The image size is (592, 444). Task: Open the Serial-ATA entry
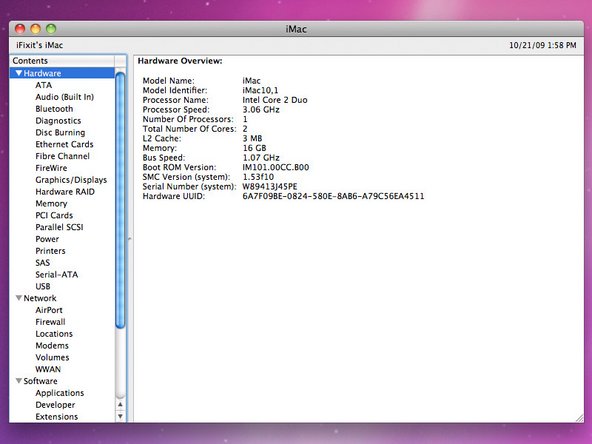coord(57,274)
